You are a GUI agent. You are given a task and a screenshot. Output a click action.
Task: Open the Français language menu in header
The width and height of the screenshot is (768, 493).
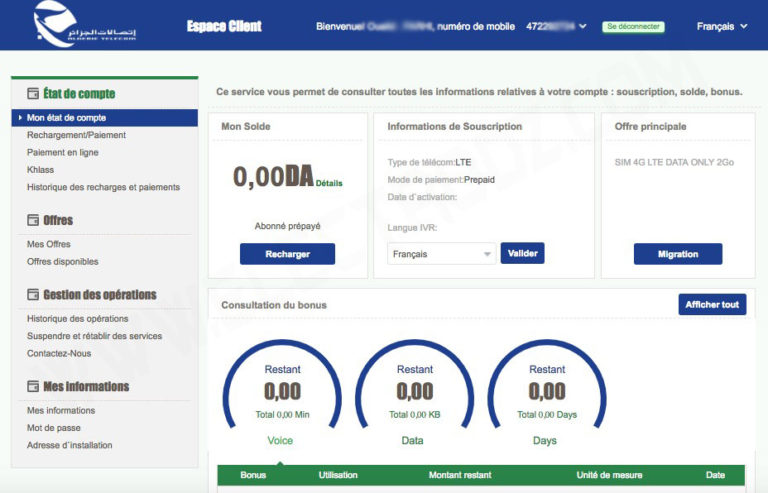722,26
